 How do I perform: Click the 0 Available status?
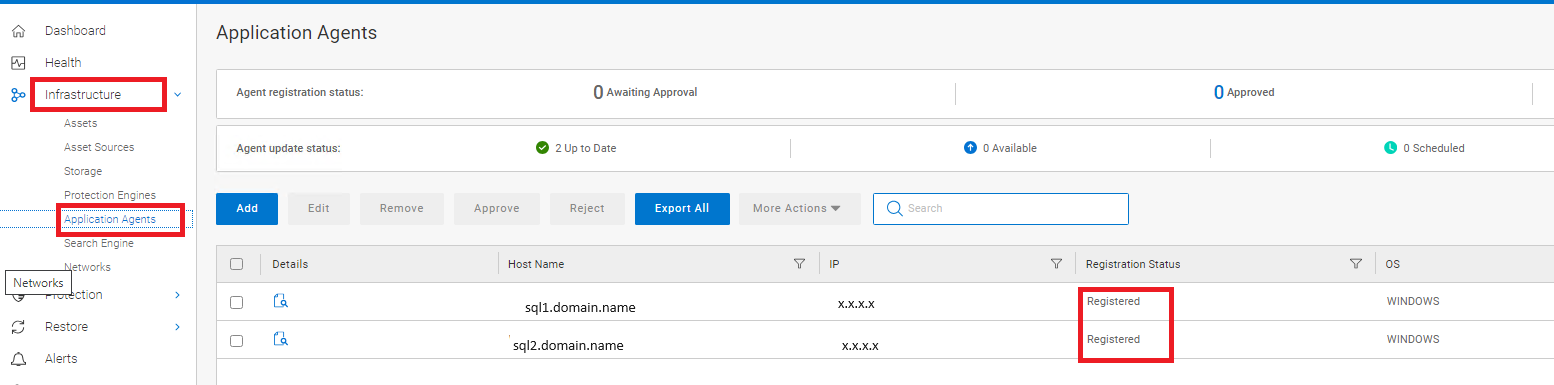(x=1000, y=148)
